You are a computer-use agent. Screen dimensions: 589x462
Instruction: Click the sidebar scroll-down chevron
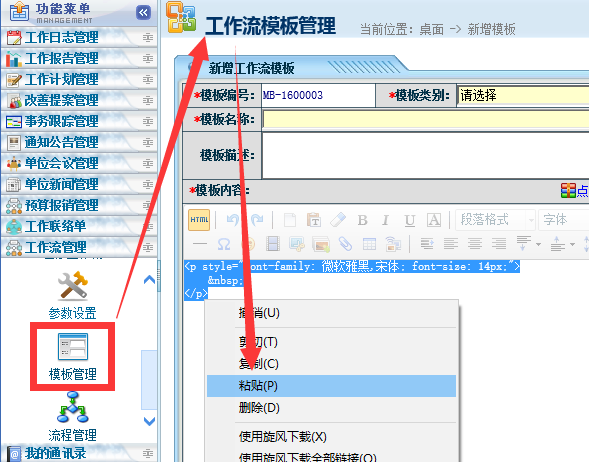pos(150,421)
